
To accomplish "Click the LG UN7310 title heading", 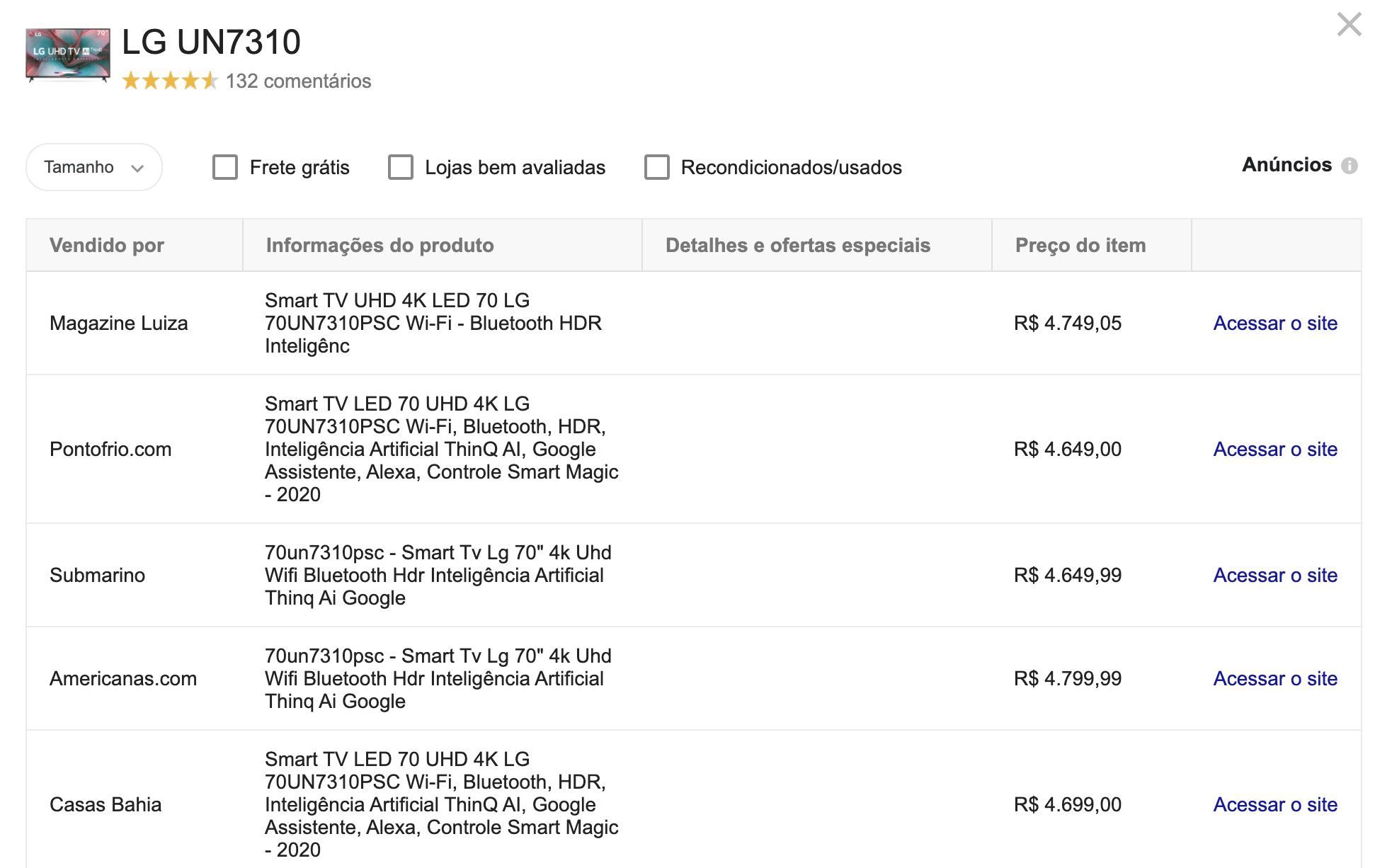I will (x=212, y=42).
